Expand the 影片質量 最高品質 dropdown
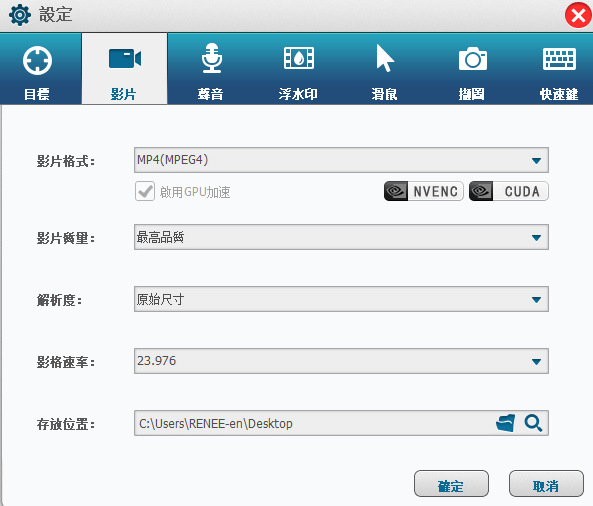593x506 pixels. click(x=341, y=237)
